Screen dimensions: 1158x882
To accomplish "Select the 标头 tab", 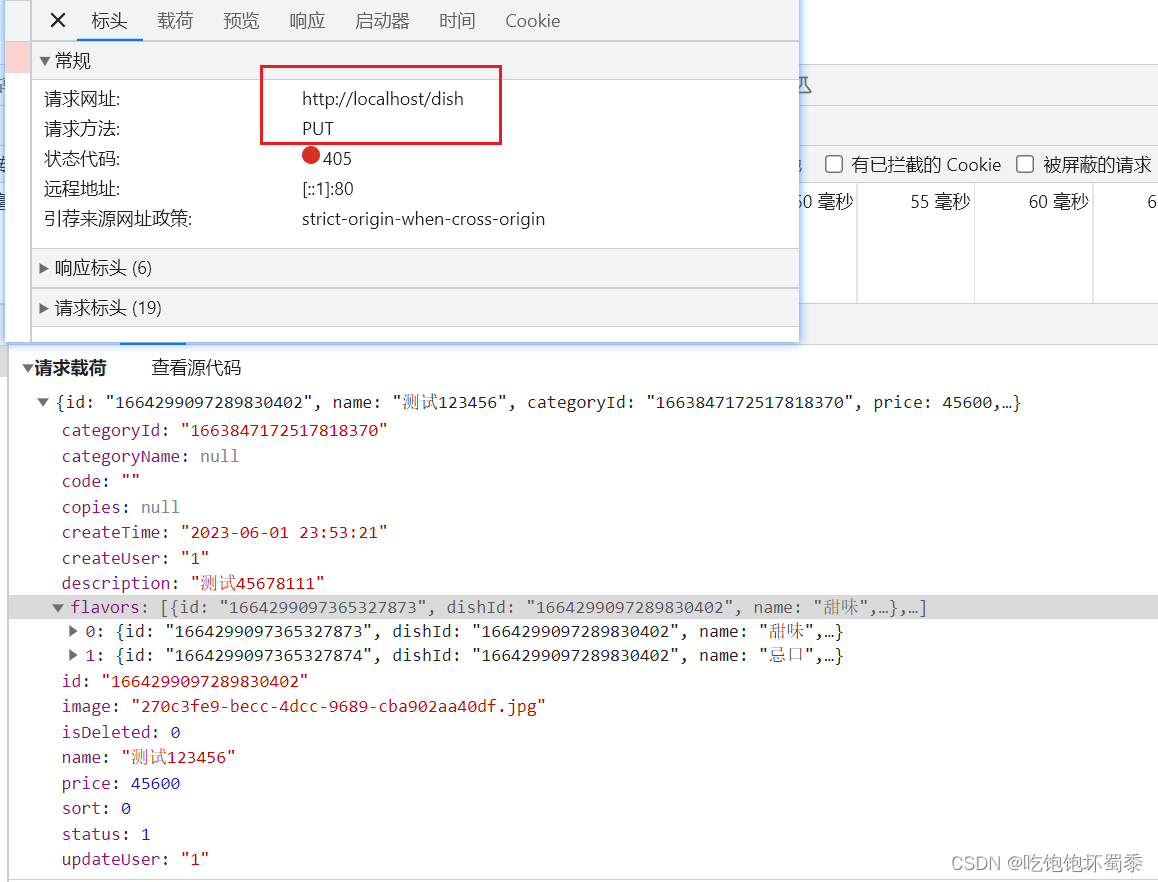I will 109,21.
